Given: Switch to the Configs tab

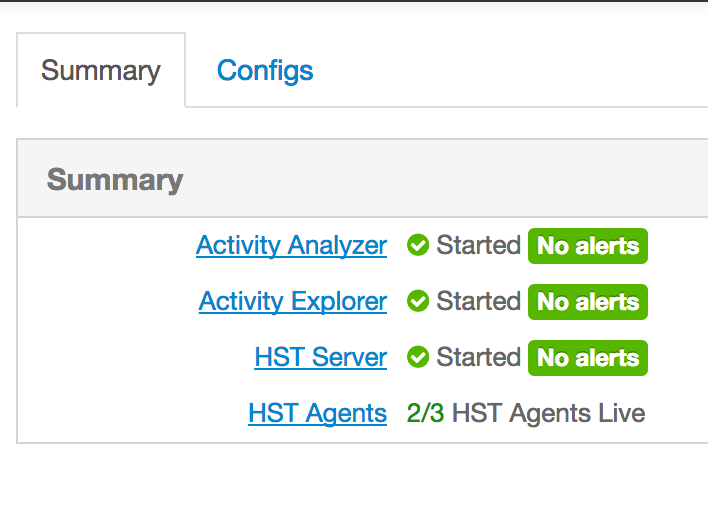Looking at the screenshot, I should click(265, 71).
